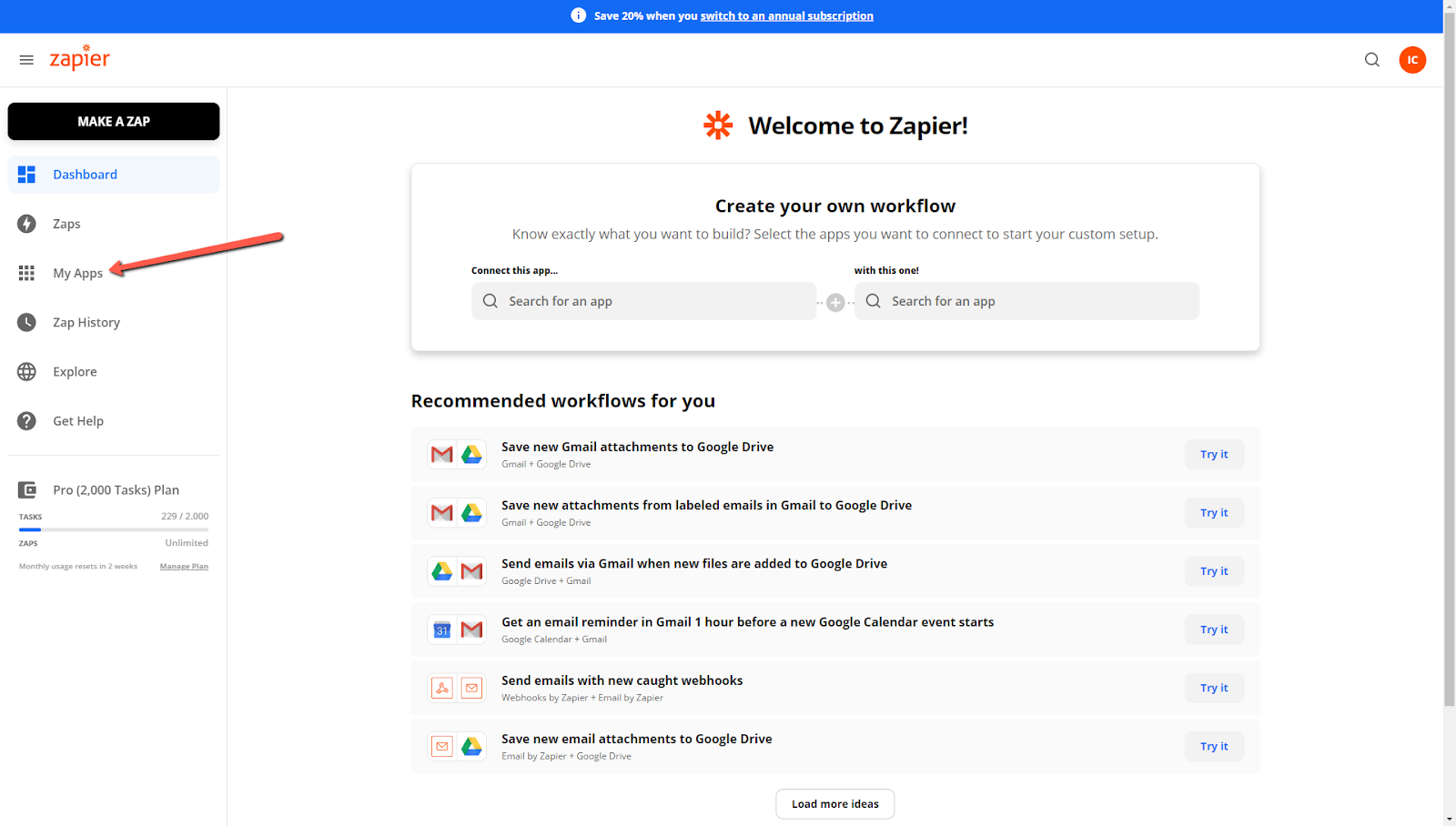The width and height of the screenshot is (1456, 826).
Task: Try it for Send emails via Gmail workflow
Action: pyautogui.click(x=1214, y=571)
